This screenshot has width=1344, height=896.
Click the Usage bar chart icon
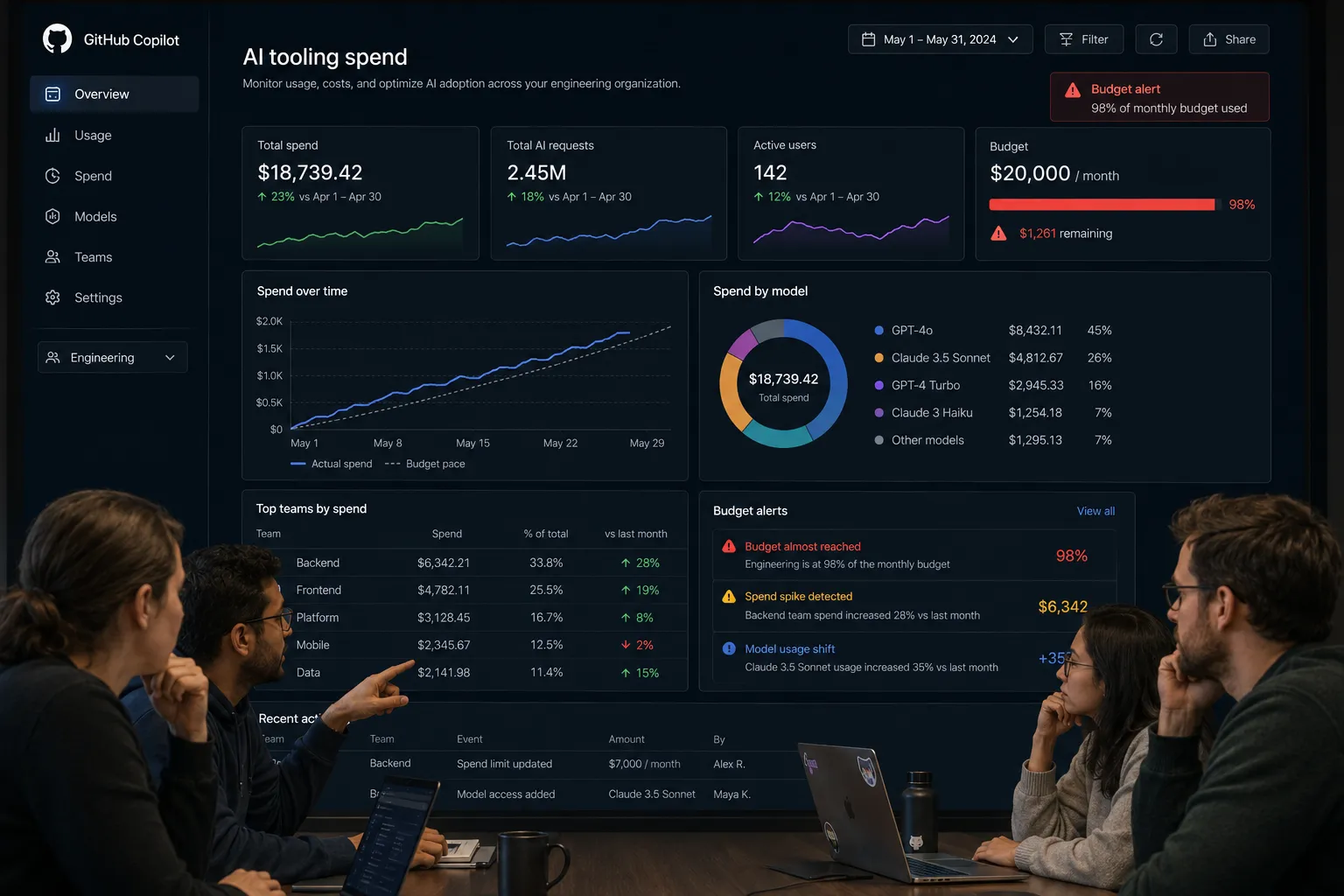[x=52, y=135]
